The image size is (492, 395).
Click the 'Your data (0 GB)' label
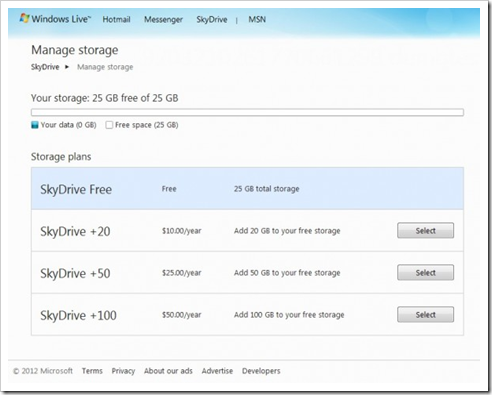pos(69,125)
